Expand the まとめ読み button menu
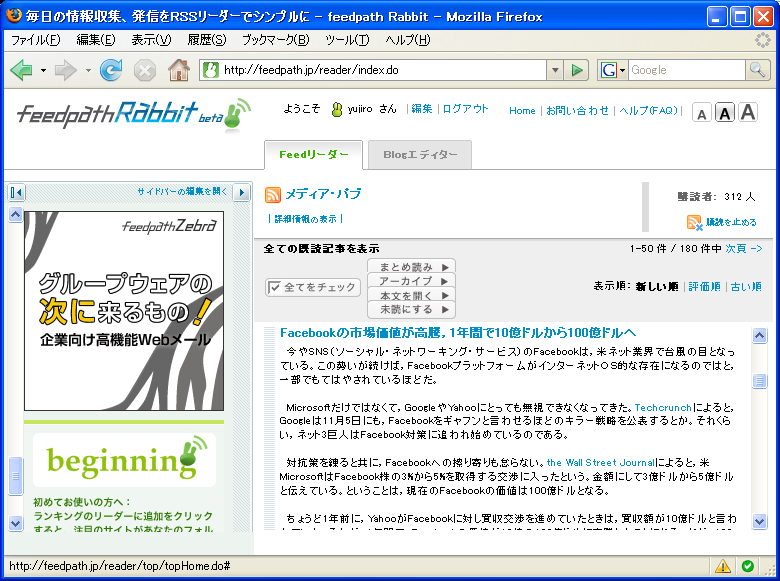The image size is (780, 581). click(411, 267)
